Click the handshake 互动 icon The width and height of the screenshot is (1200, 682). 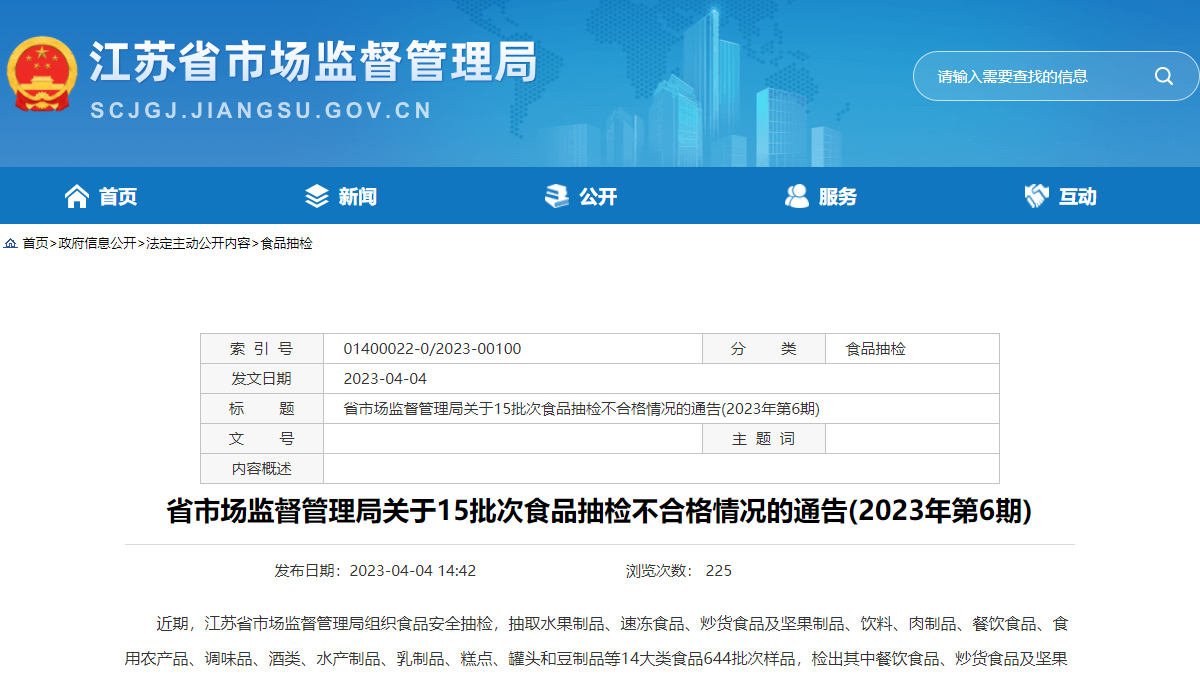1037,196
